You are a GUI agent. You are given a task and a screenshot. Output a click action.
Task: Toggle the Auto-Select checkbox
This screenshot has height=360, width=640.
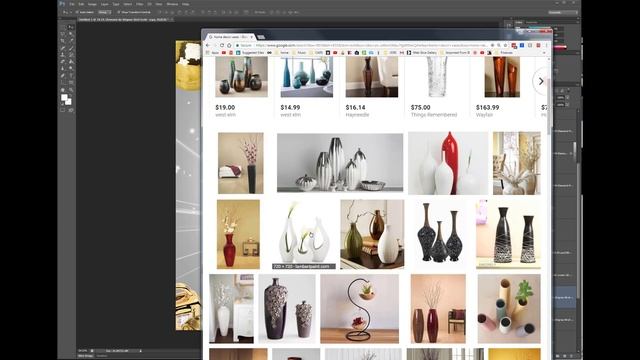tap(77, 12)
